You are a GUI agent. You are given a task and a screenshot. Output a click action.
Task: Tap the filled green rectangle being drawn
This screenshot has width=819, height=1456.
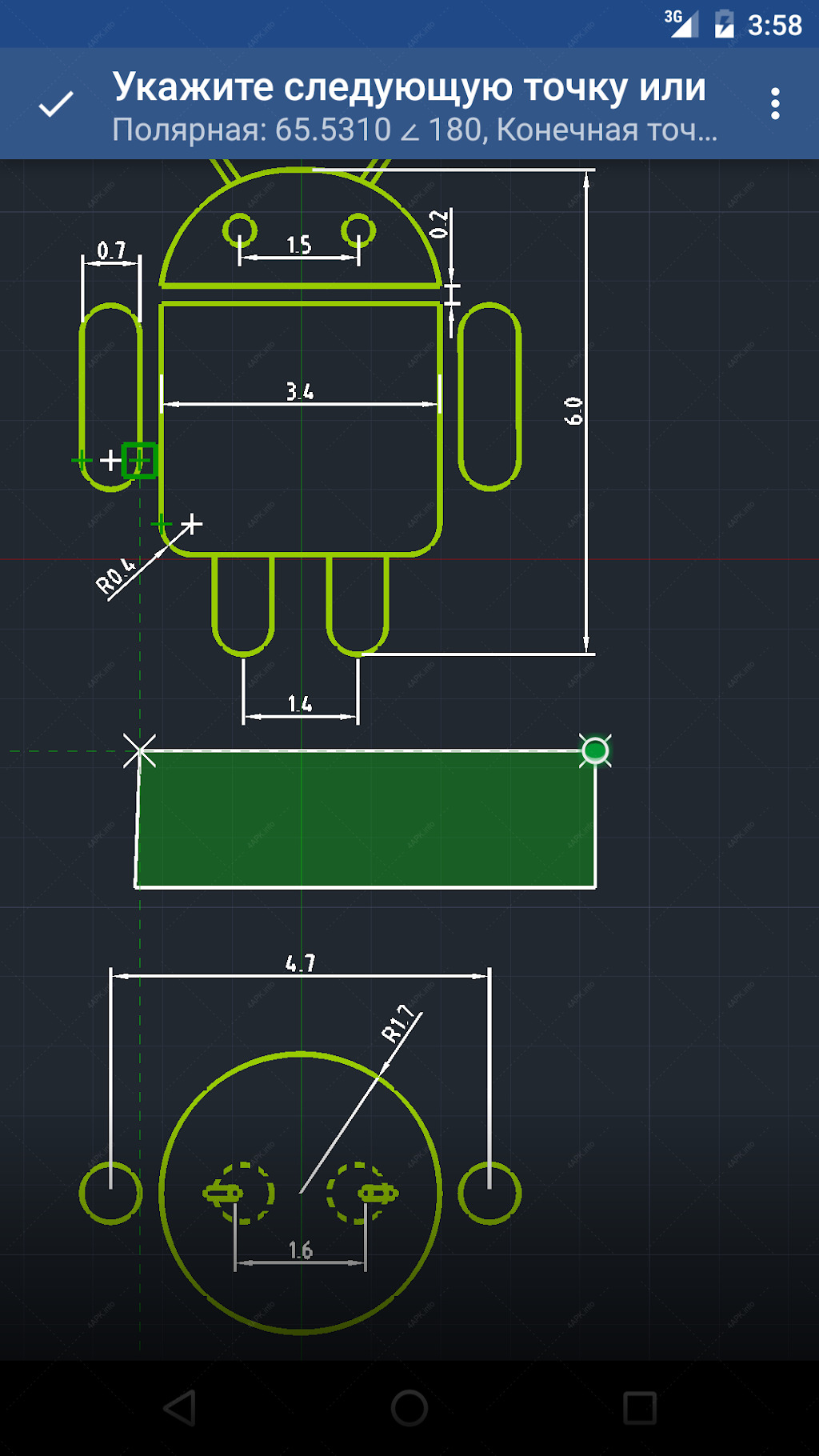tap(366, 818)
